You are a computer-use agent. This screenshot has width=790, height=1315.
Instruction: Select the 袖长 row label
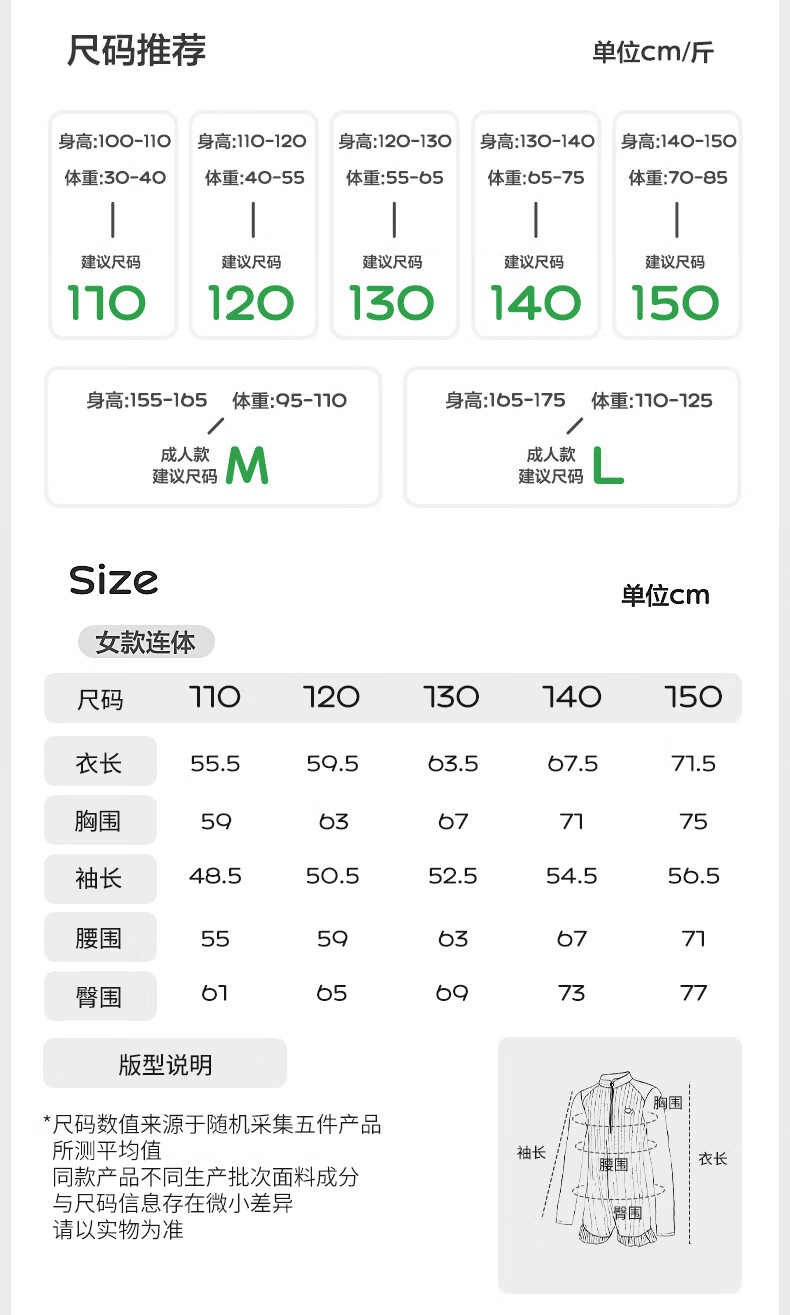100,879
